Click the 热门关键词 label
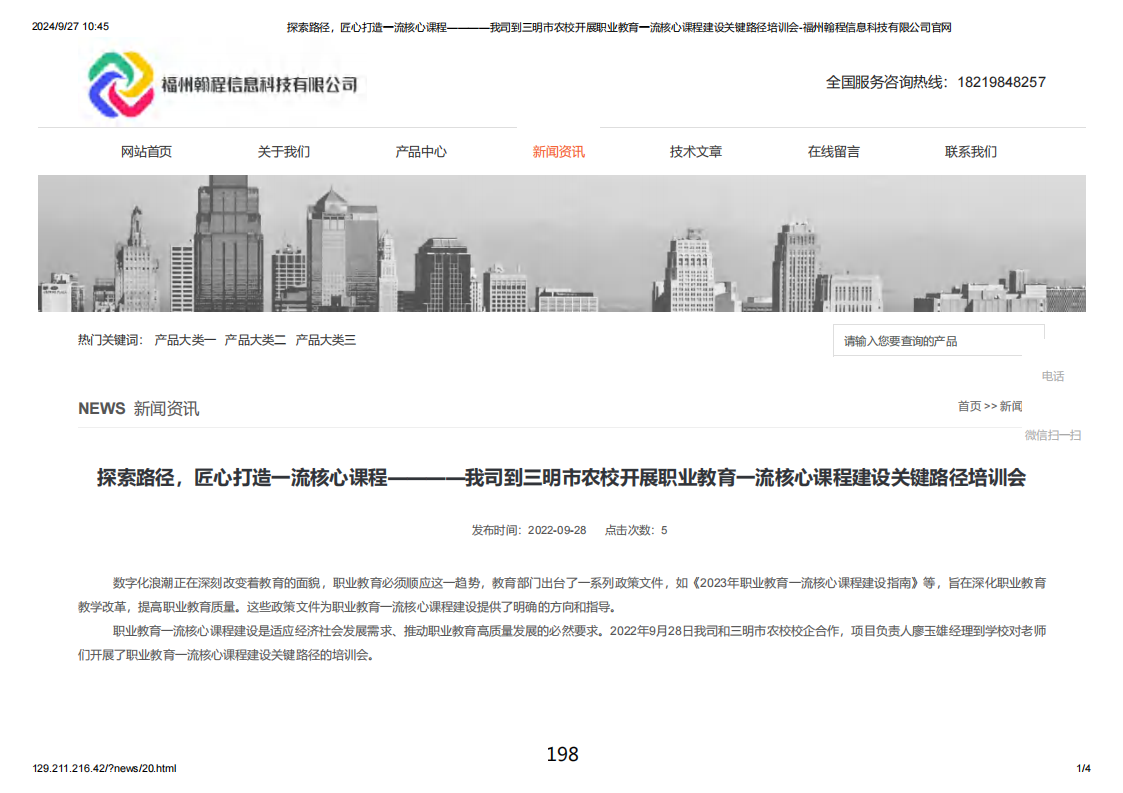Viewport: 1123px width, 793px height. click(110, 340)
